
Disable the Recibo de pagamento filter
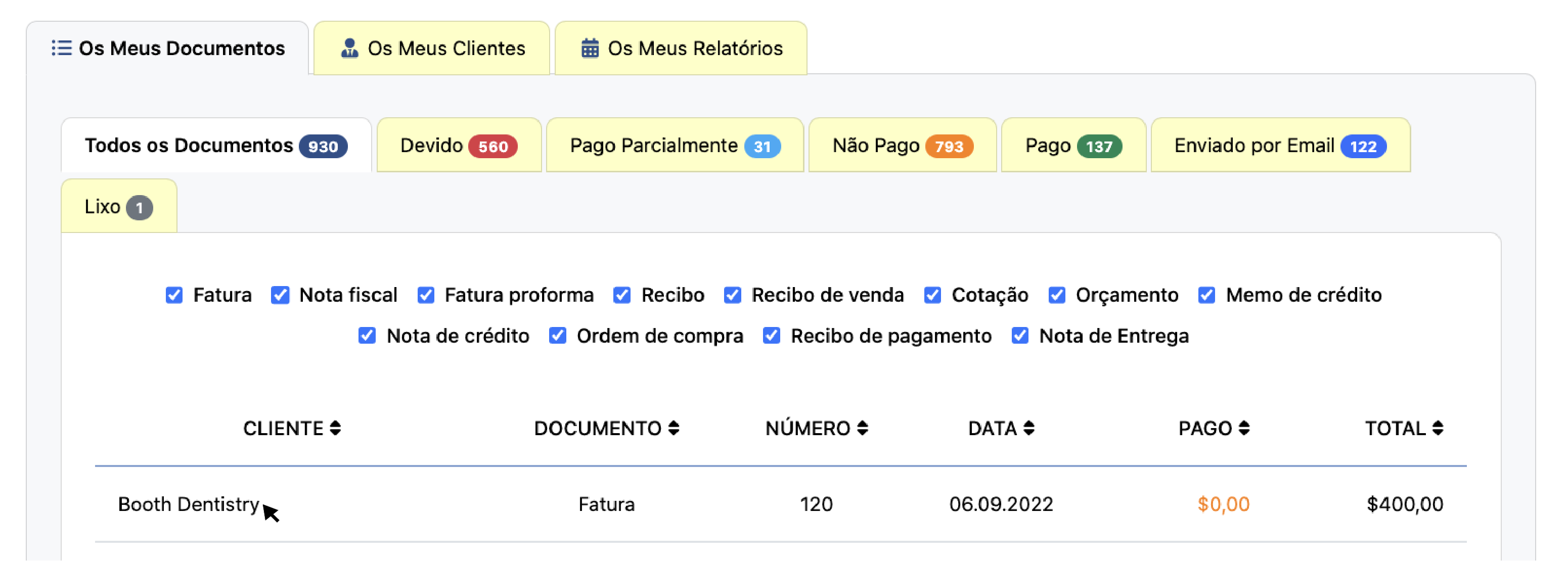pyautogui.click(x=772, y=336)
